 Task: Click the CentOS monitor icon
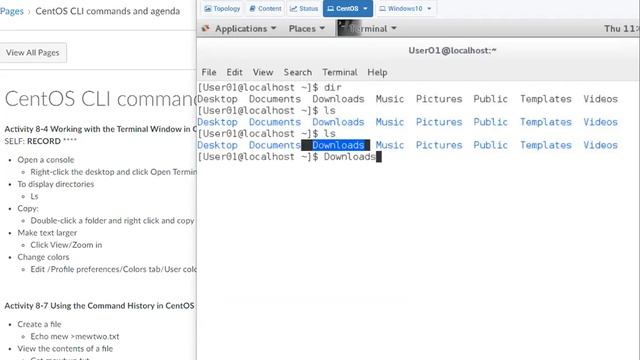331,9
